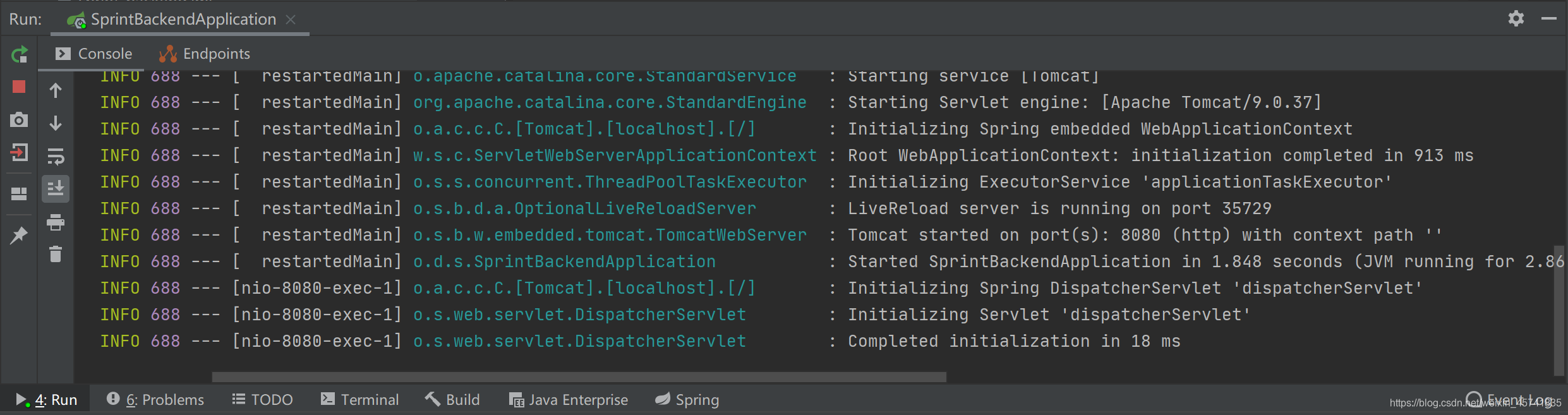This screenshot has width=1568, height=415.
Task: Open the Spring tool window
Action: (687, 399)
